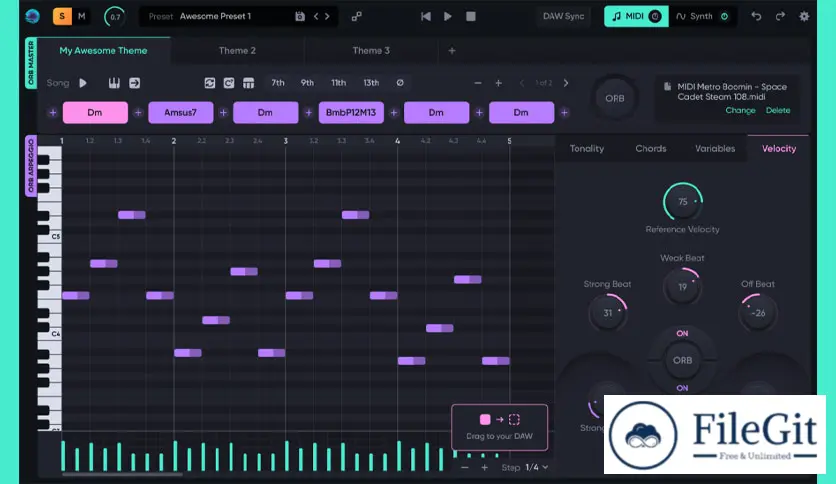
Task: Click Delete for the MIDI file
Action: (778, 110)
